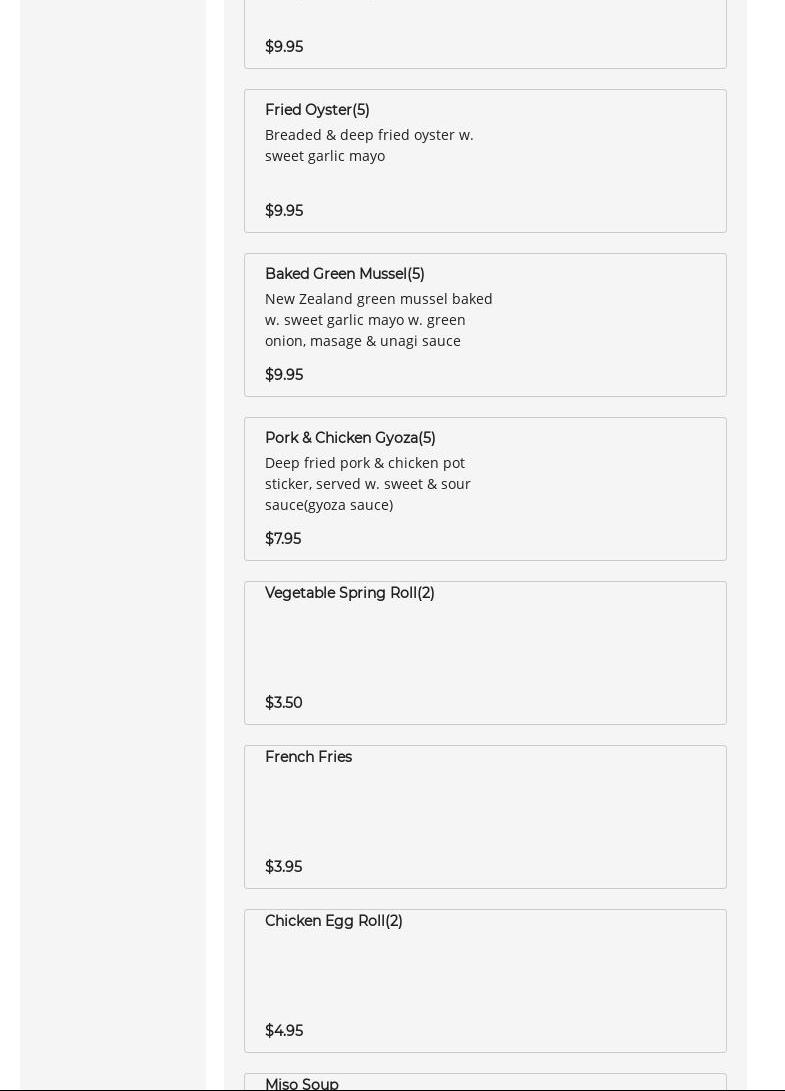Select the $9.95 price under Fried Oyster
The image size is (785, 1091).
(284, 211)
